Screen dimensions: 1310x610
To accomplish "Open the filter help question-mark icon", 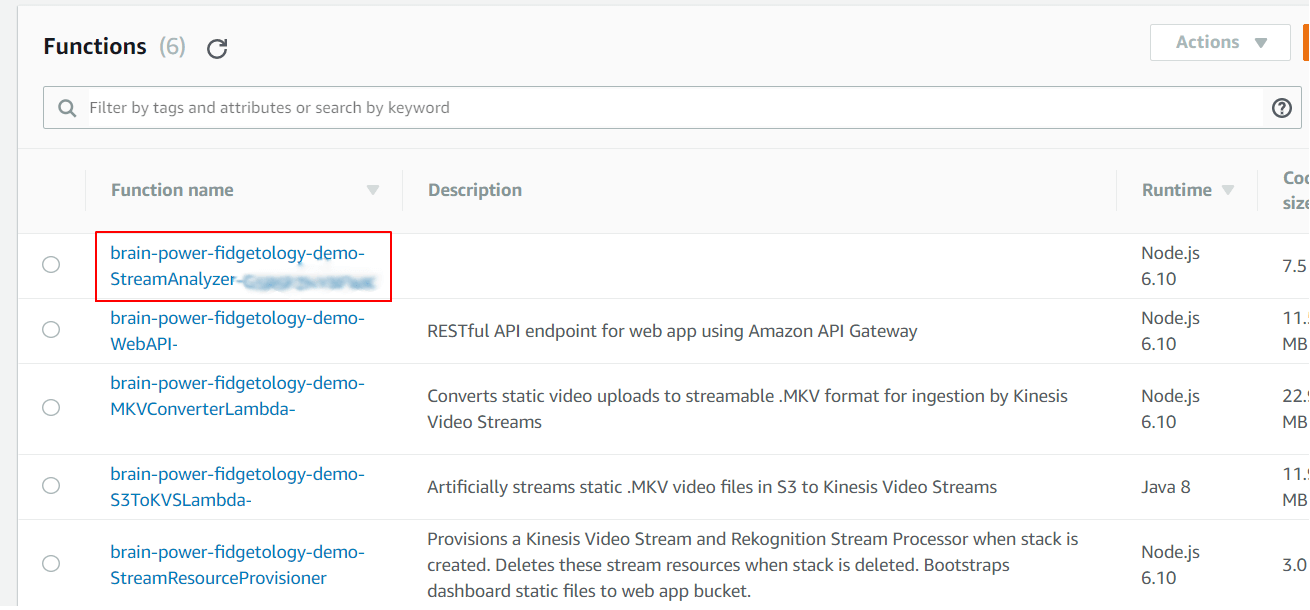I will coord(1282,108).
